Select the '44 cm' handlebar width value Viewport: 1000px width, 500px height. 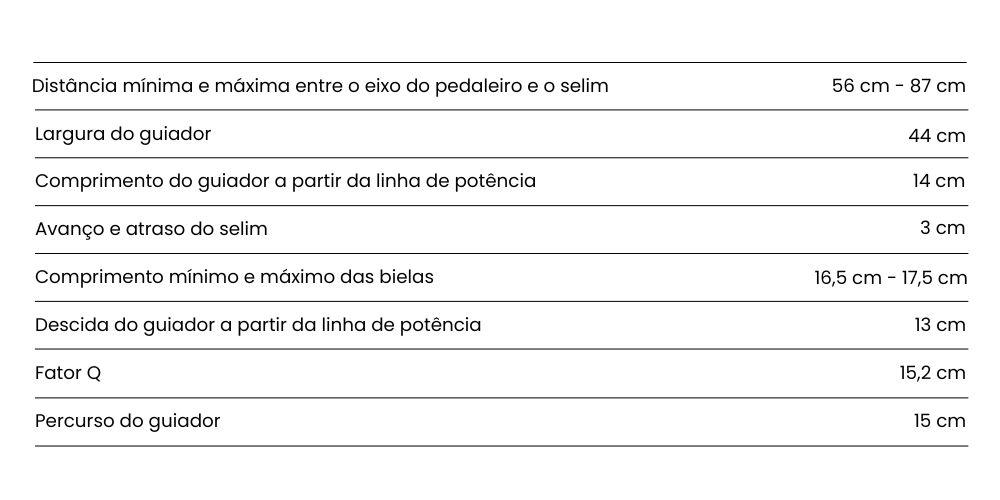(x=937, y=135)
